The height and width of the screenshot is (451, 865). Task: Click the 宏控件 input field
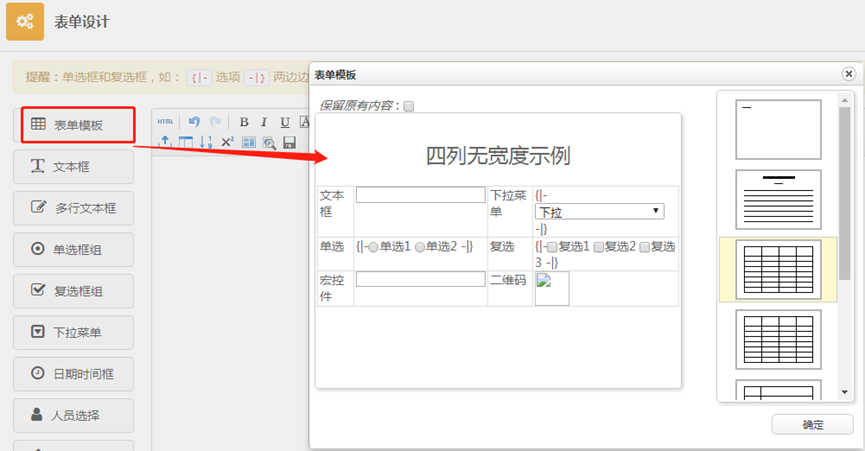(x=420, y=279)
